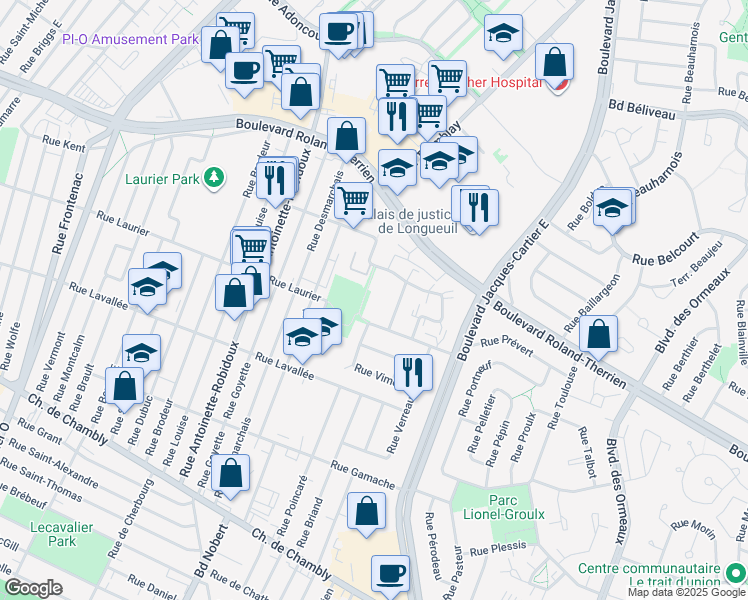Open the coffee cup marker near Rue Adoncour

(338, 33)
